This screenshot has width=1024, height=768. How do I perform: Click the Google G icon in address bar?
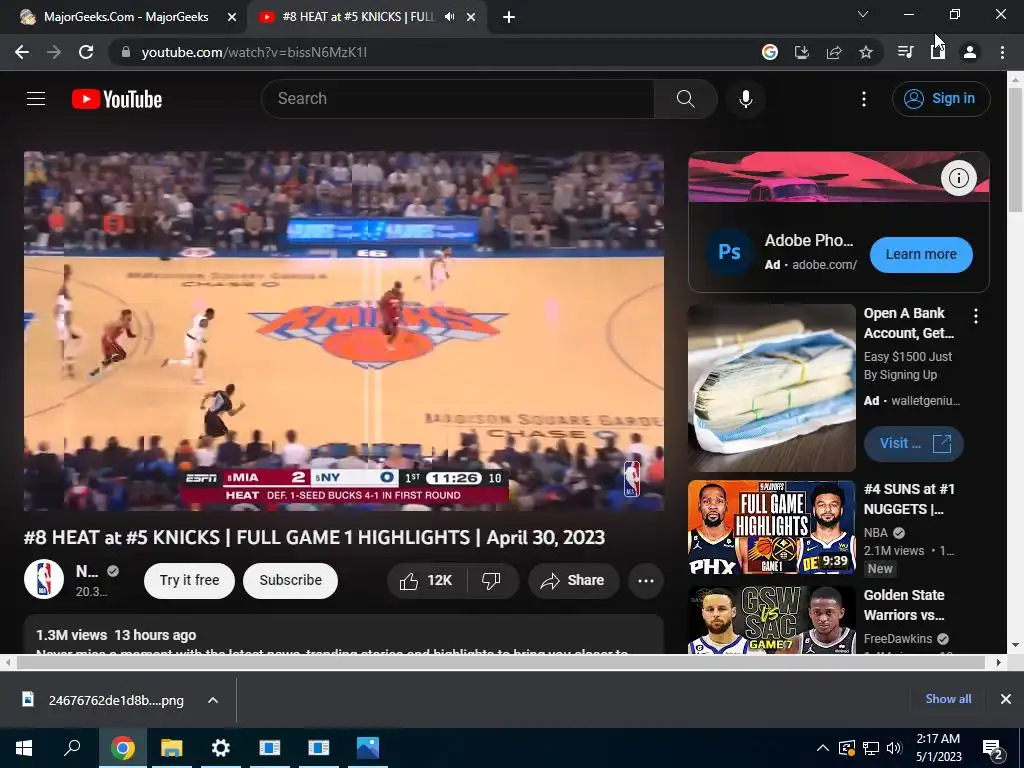tap(770, 52)
